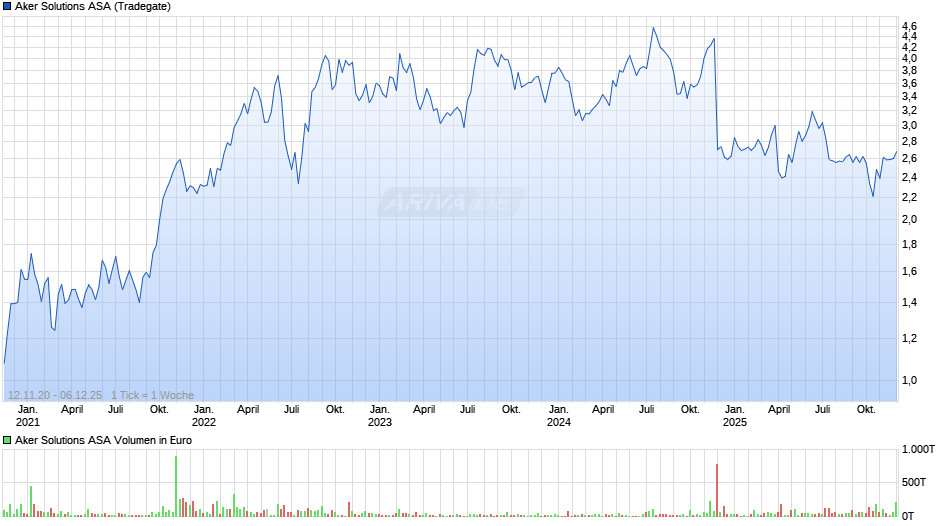Select the 'Aker Solutions ASA (Tradegate)' chart title

pos(93,7)
